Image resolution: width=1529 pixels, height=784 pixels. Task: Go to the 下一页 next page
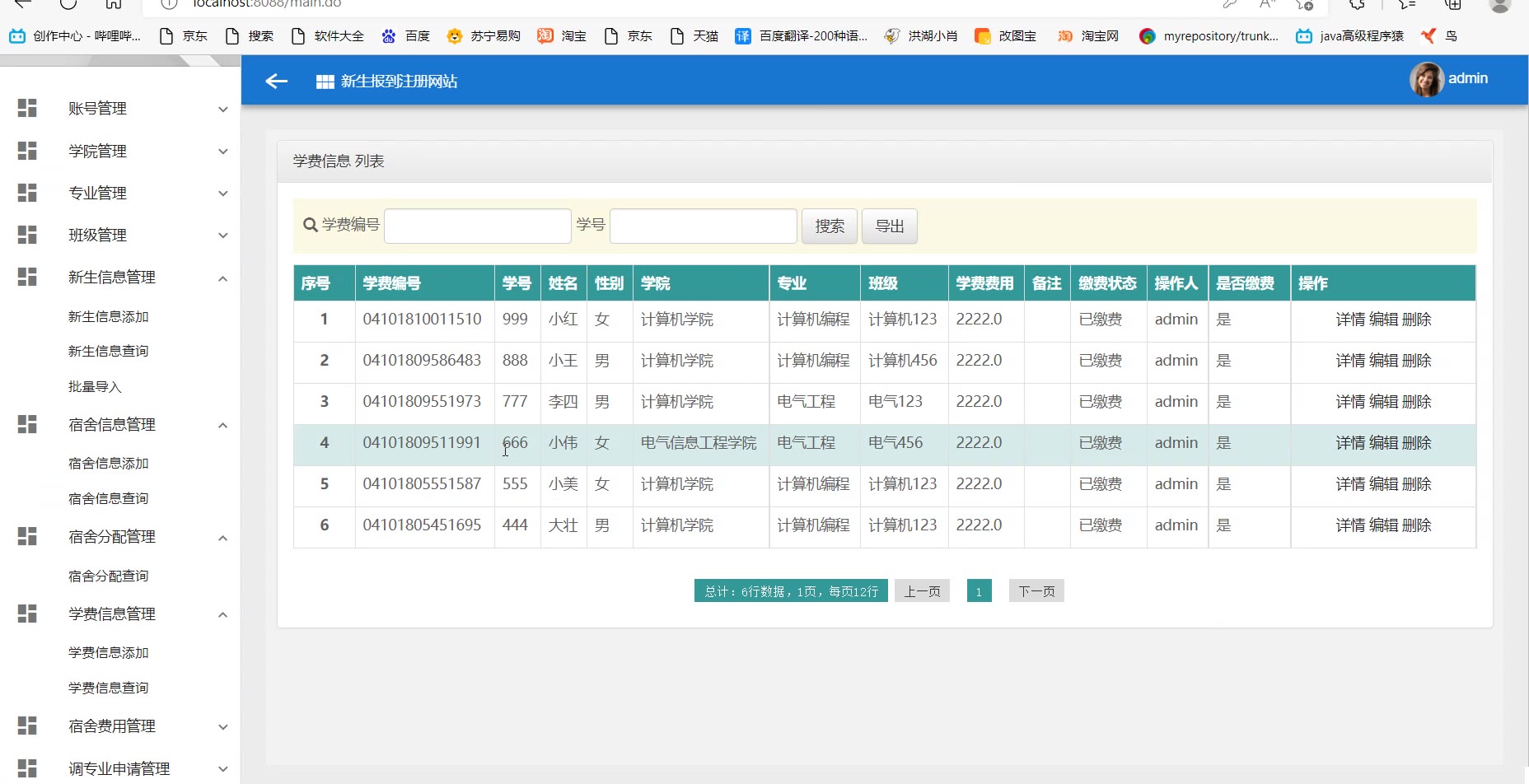(x=1036, y=591)
